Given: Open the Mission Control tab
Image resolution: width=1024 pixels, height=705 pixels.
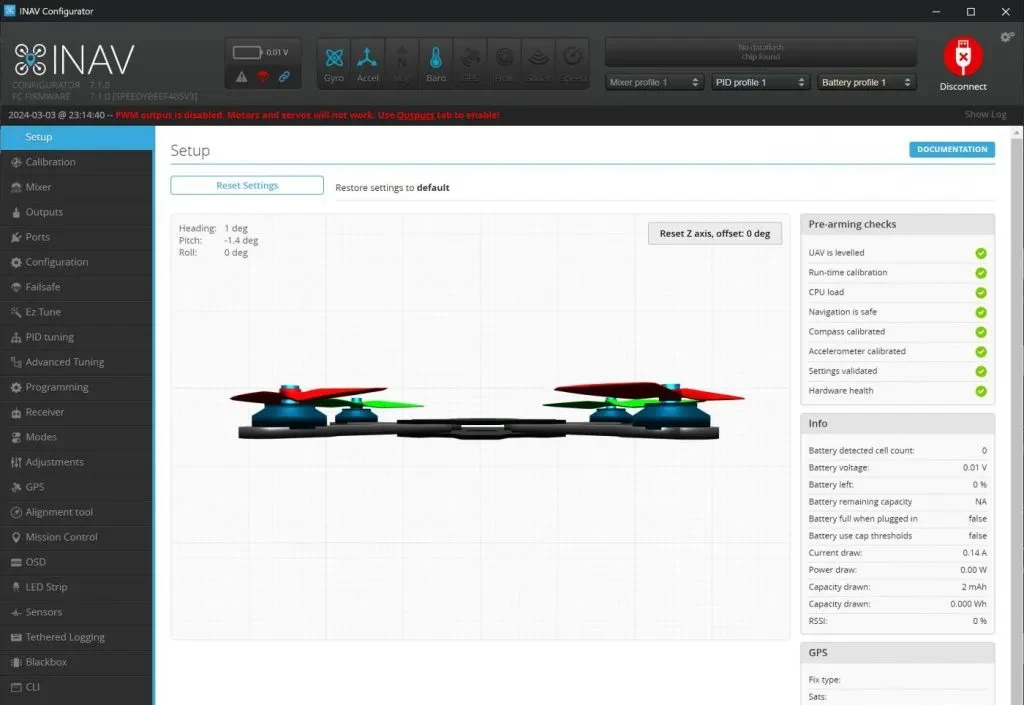Looking at the screenshot, I should (77, 537).
